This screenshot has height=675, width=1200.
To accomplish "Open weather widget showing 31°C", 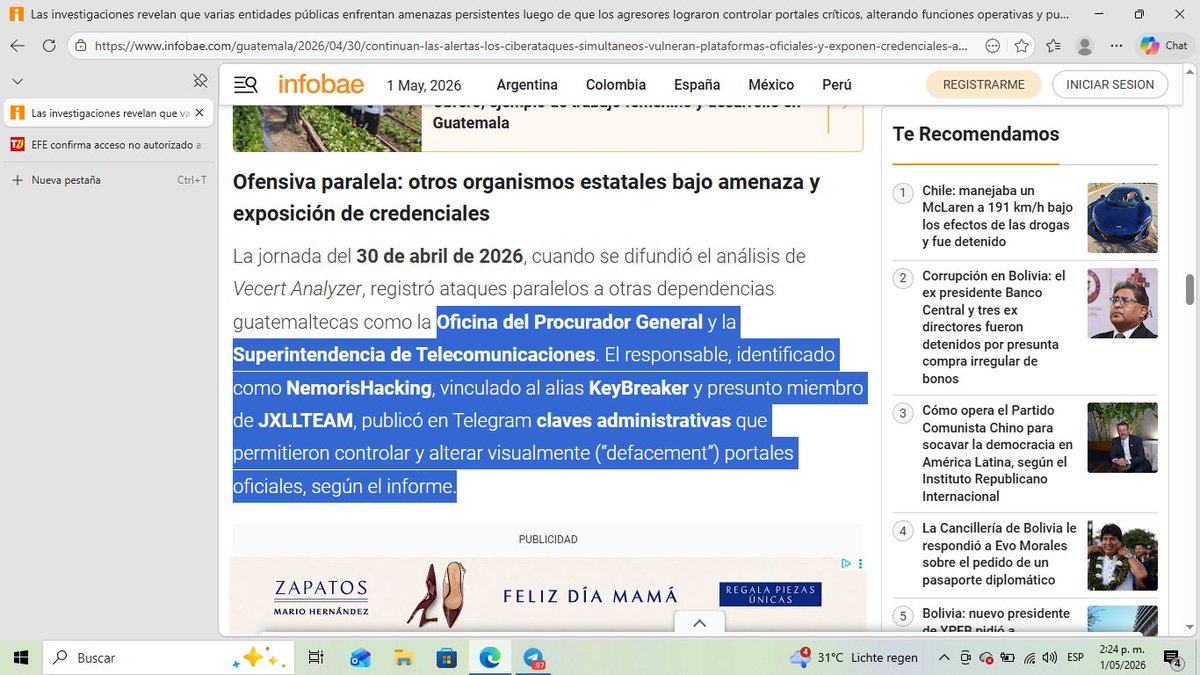I will [854, 657].
